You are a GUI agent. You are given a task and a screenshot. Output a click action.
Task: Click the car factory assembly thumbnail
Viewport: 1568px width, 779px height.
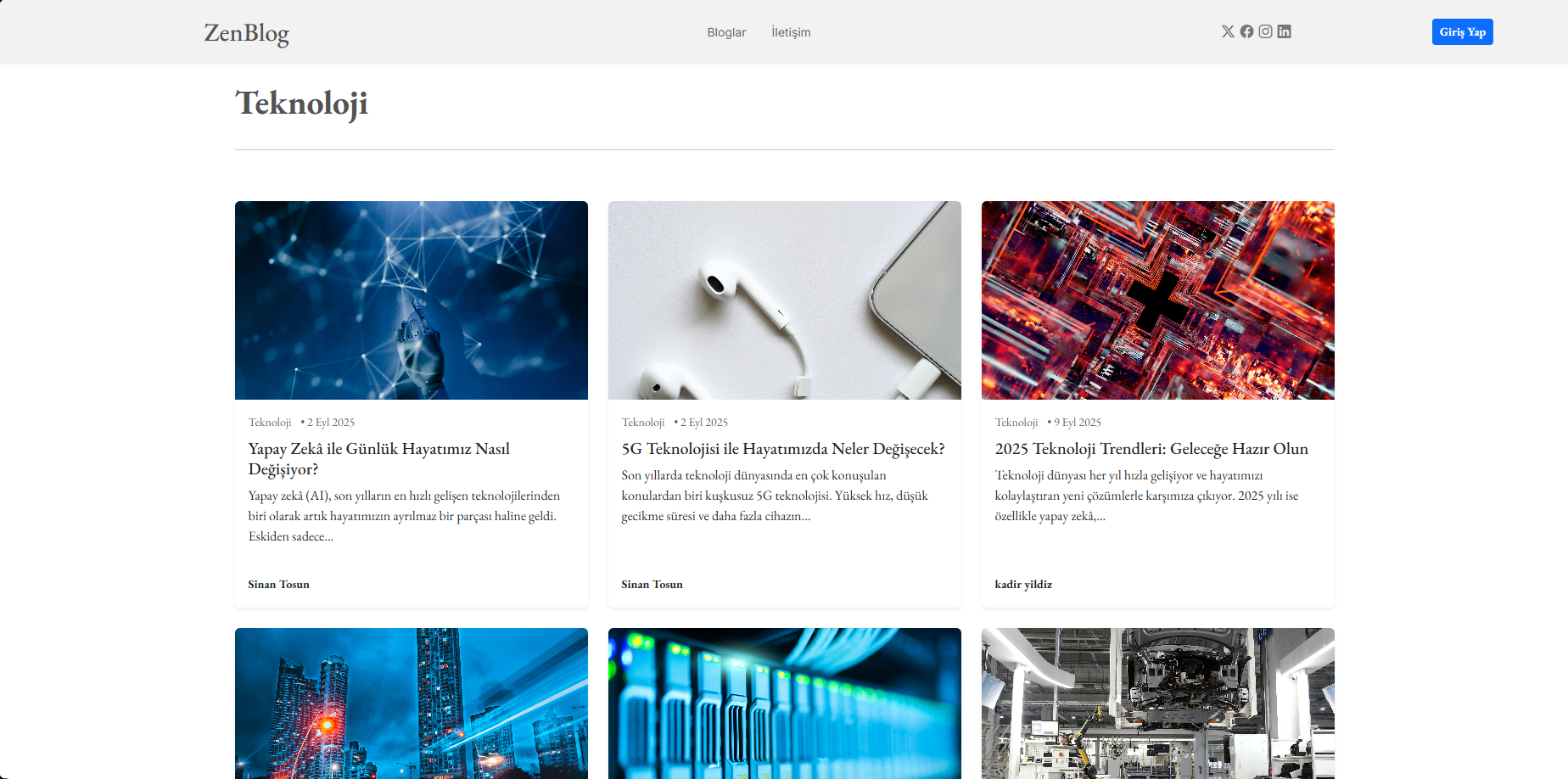[1157, 703]
